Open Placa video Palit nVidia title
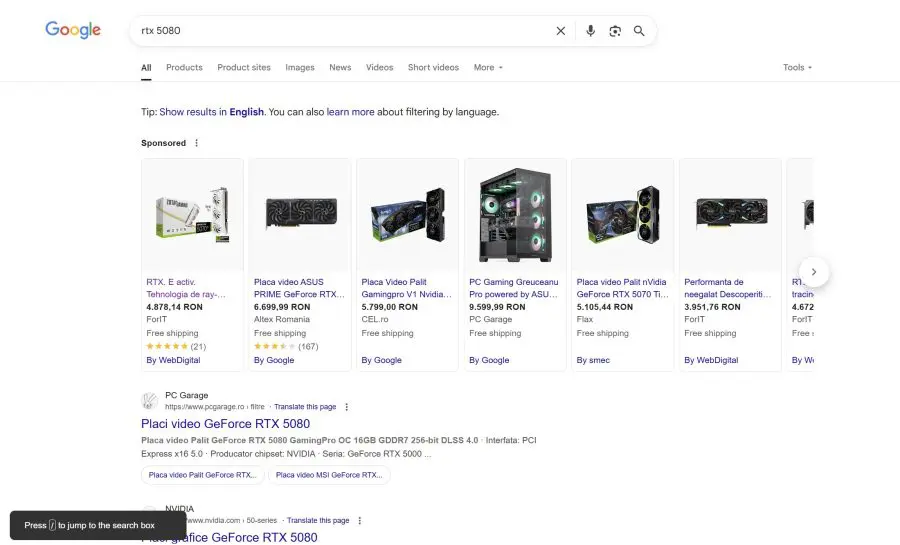The image size is (900, 545). point(622,288)
